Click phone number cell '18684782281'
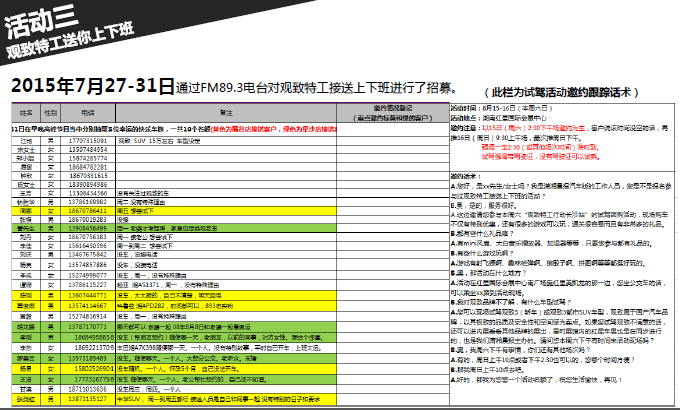 (88, 167)
